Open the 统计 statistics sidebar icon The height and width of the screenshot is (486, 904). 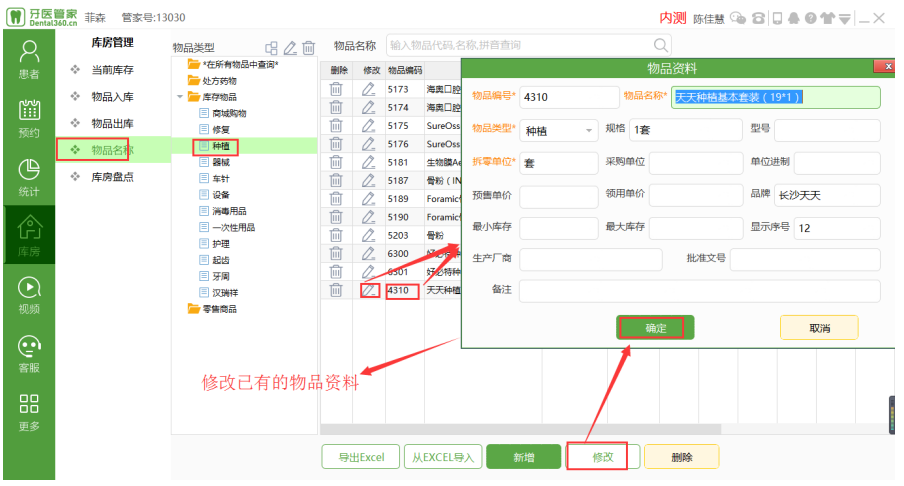(29, 178)
